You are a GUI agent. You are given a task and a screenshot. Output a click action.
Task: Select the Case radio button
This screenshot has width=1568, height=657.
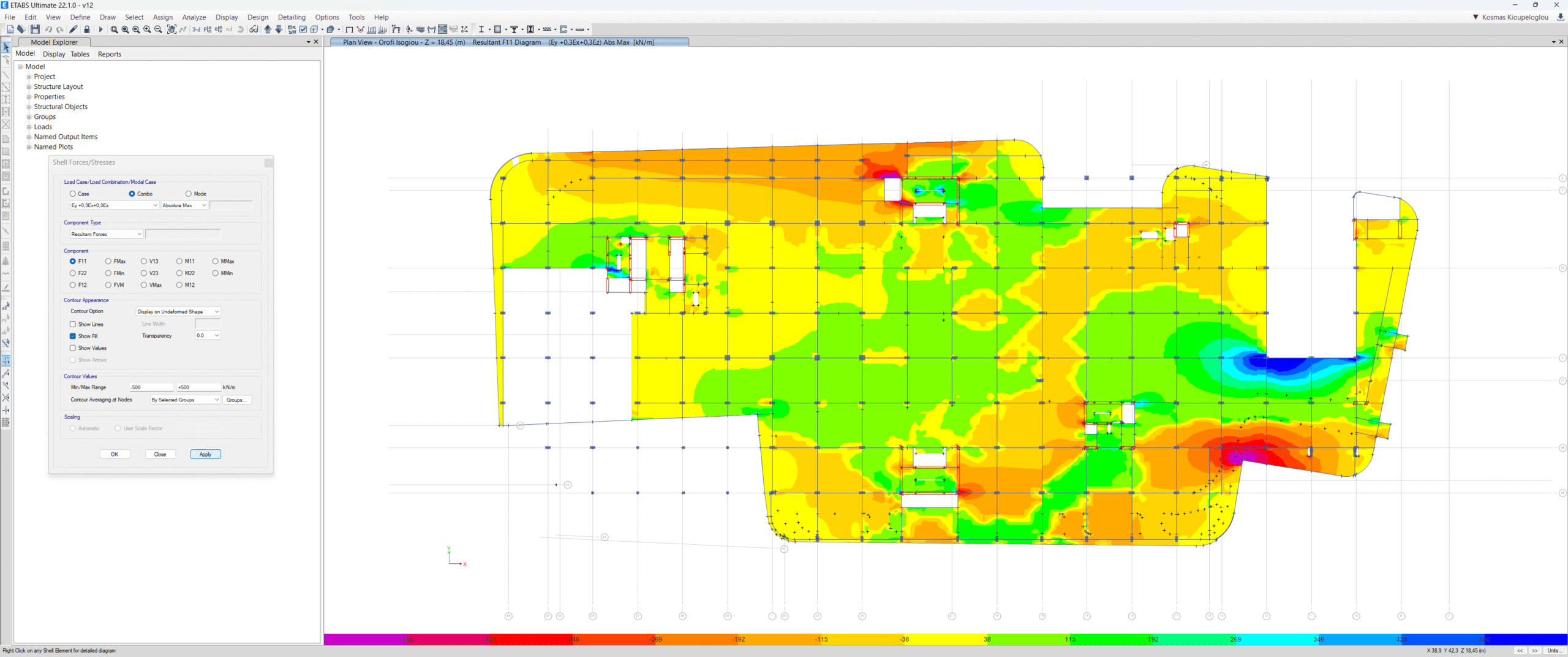click(x=73, y=194)
